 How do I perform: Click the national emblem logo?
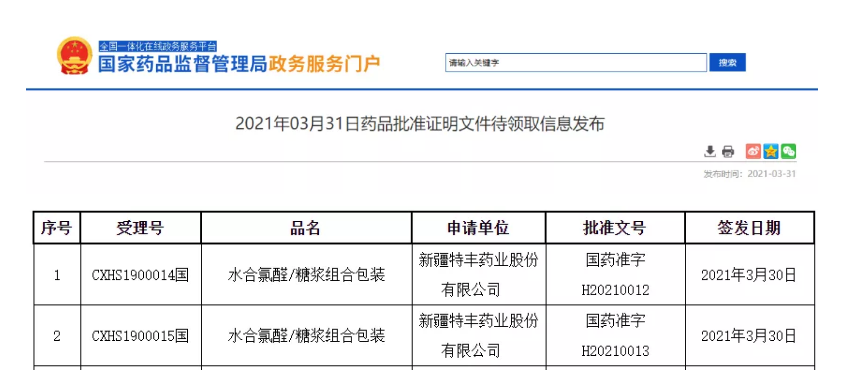[x=75, y=55]
